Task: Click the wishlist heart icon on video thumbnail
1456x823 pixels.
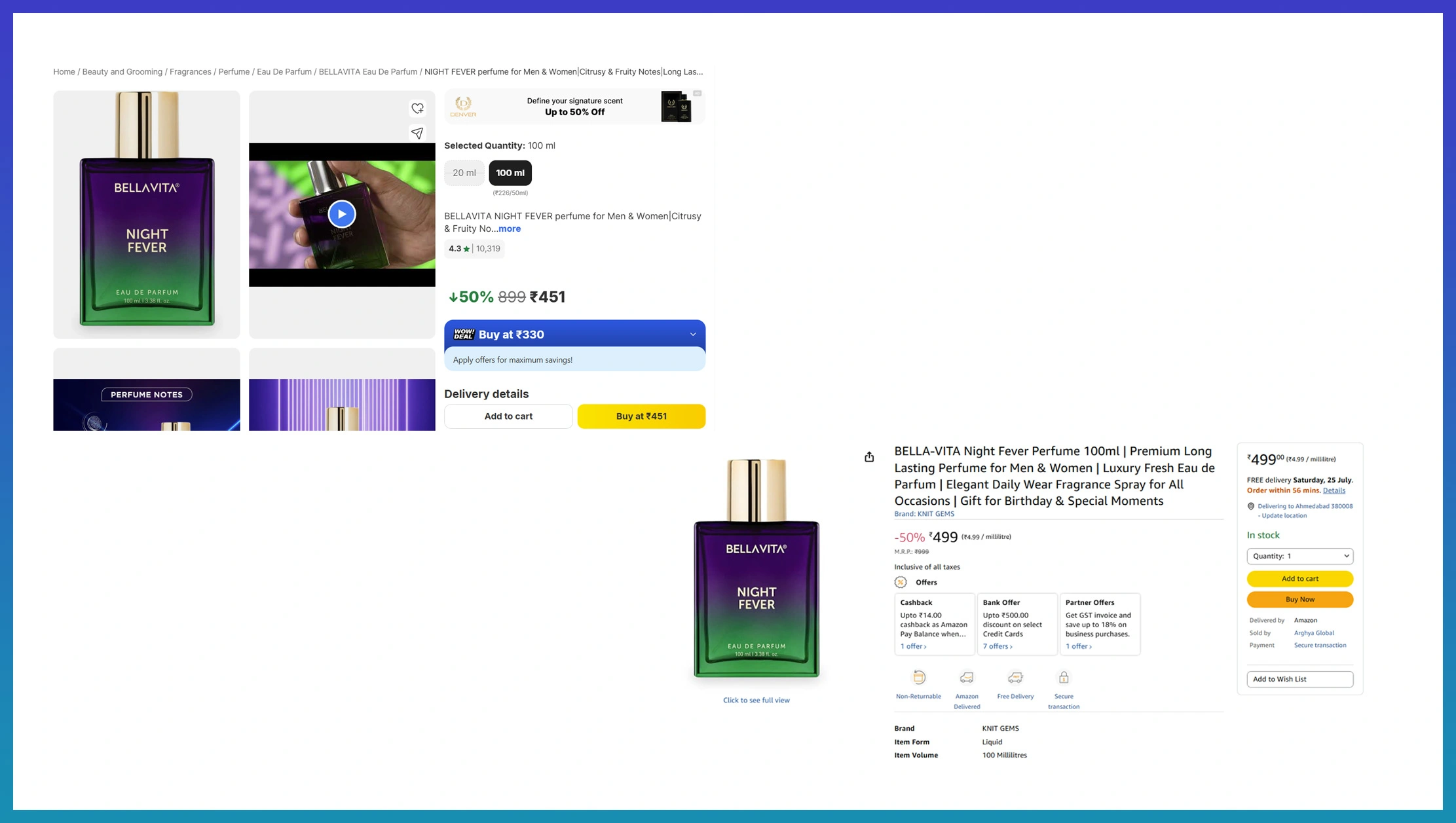Action: (x=417, y=108)
